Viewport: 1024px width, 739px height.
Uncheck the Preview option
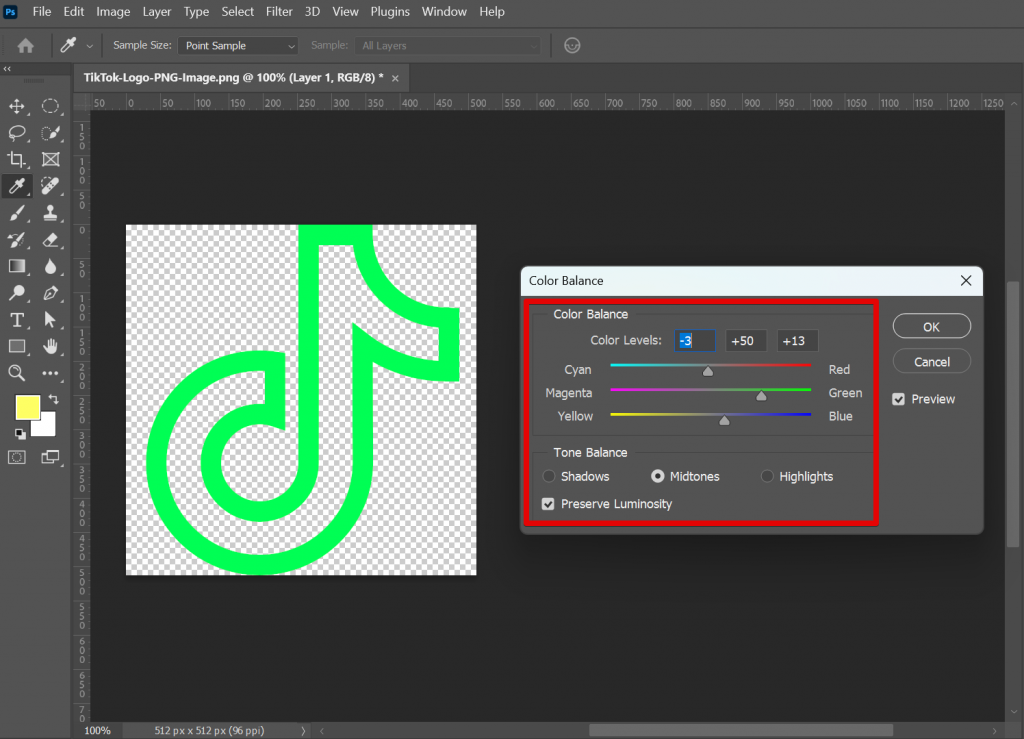898,398
